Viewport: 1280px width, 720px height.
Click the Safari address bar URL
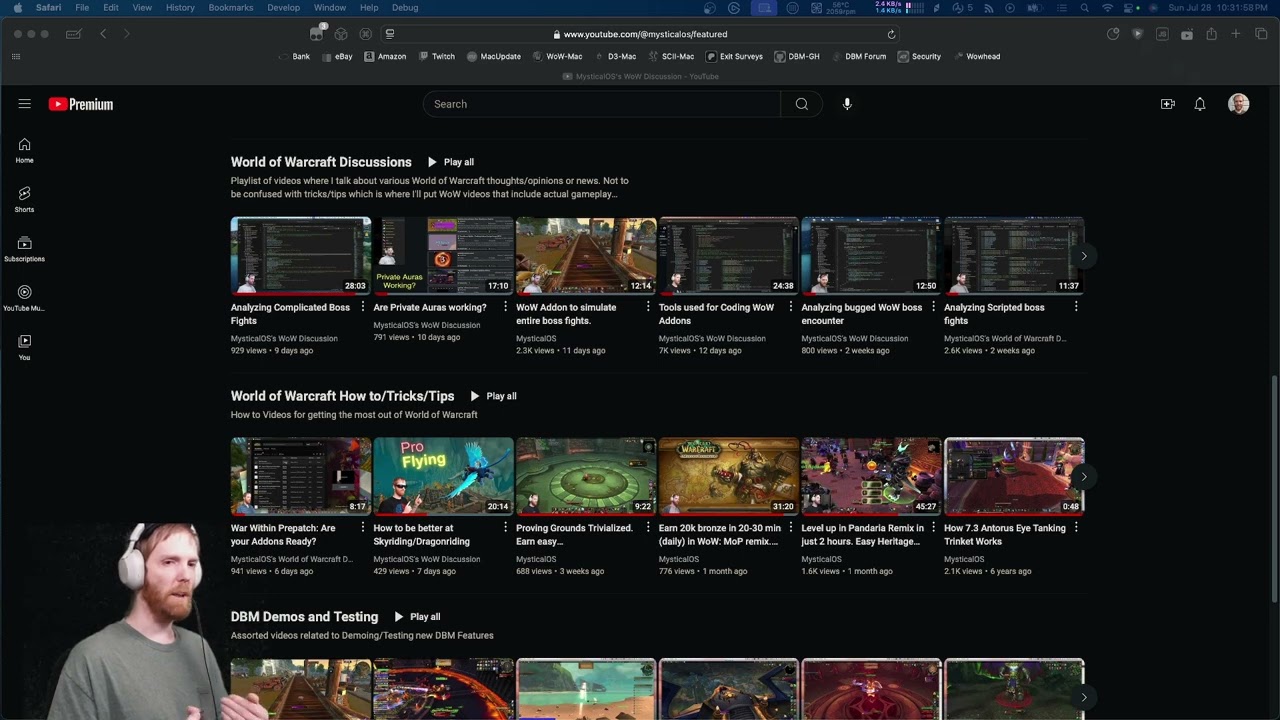click(645, 34)
